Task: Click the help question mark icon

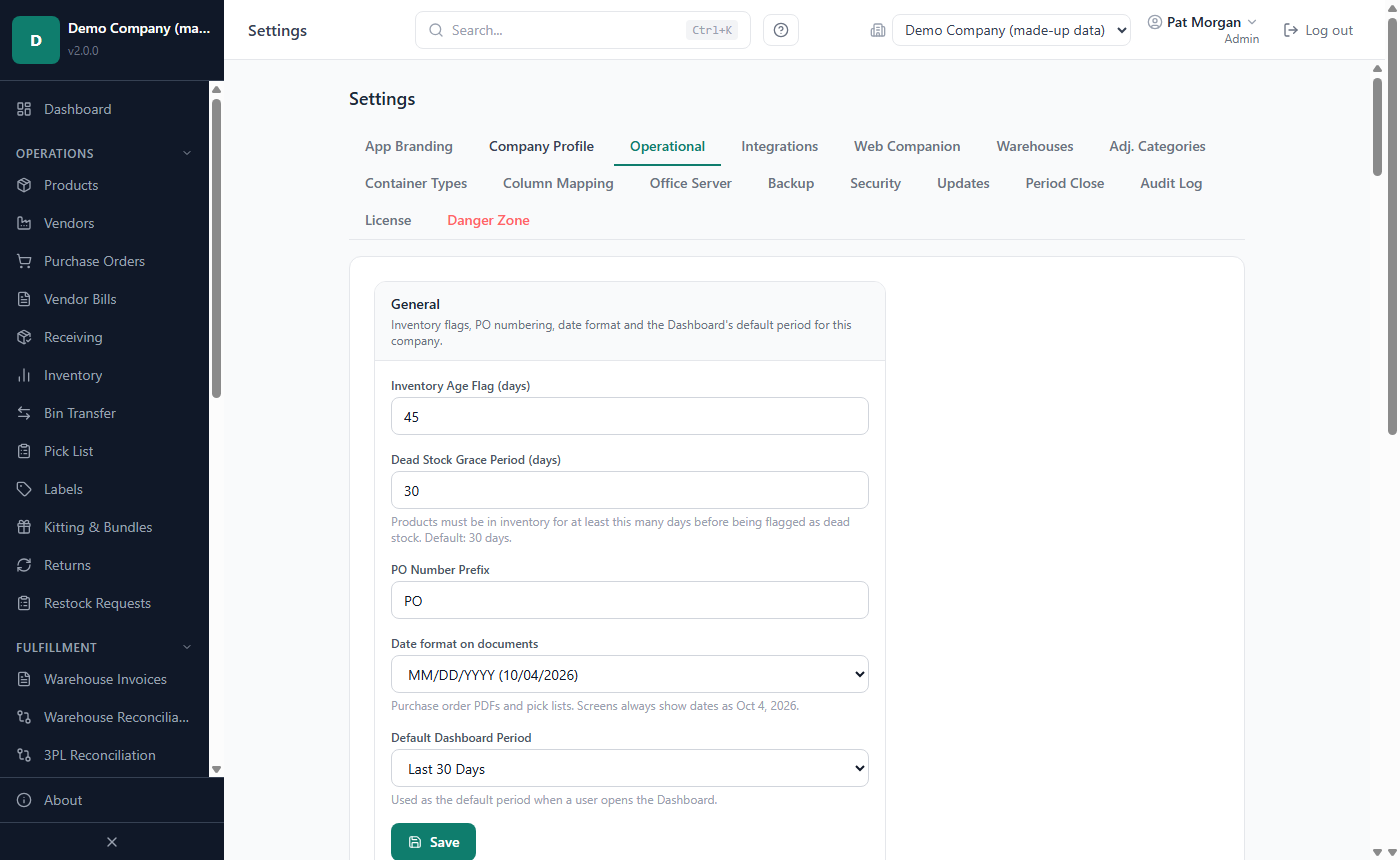Action: coord(781,30)
